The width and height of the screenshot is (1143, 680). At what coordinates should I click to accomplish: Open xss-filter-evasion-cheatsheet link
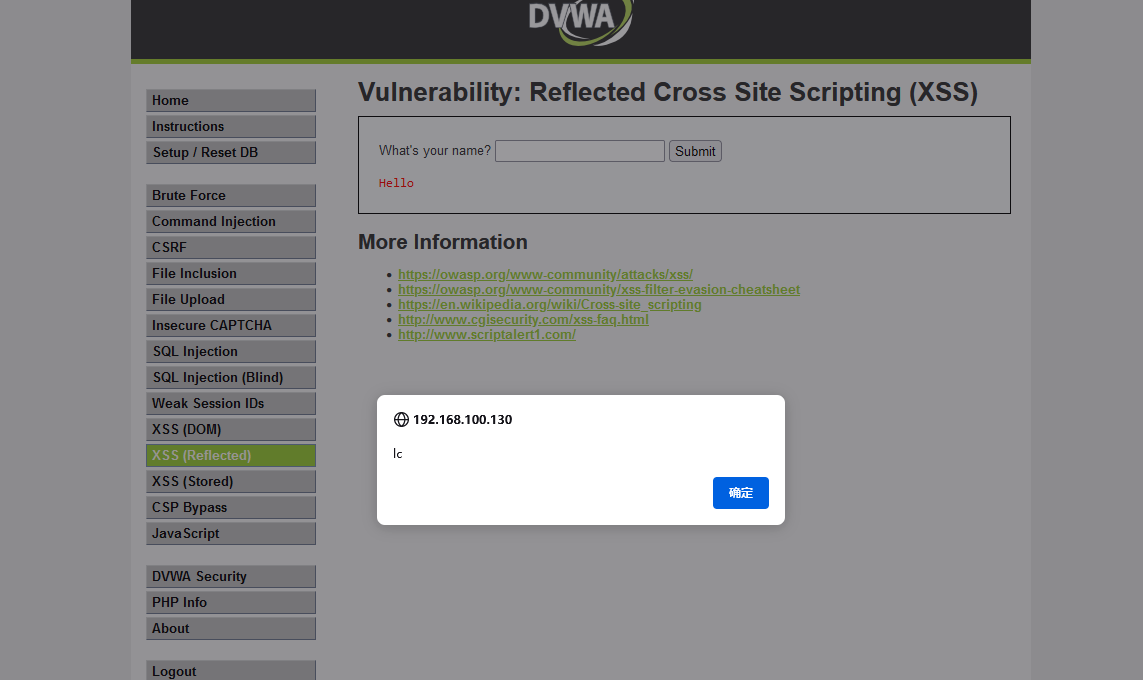coord(598,289)
